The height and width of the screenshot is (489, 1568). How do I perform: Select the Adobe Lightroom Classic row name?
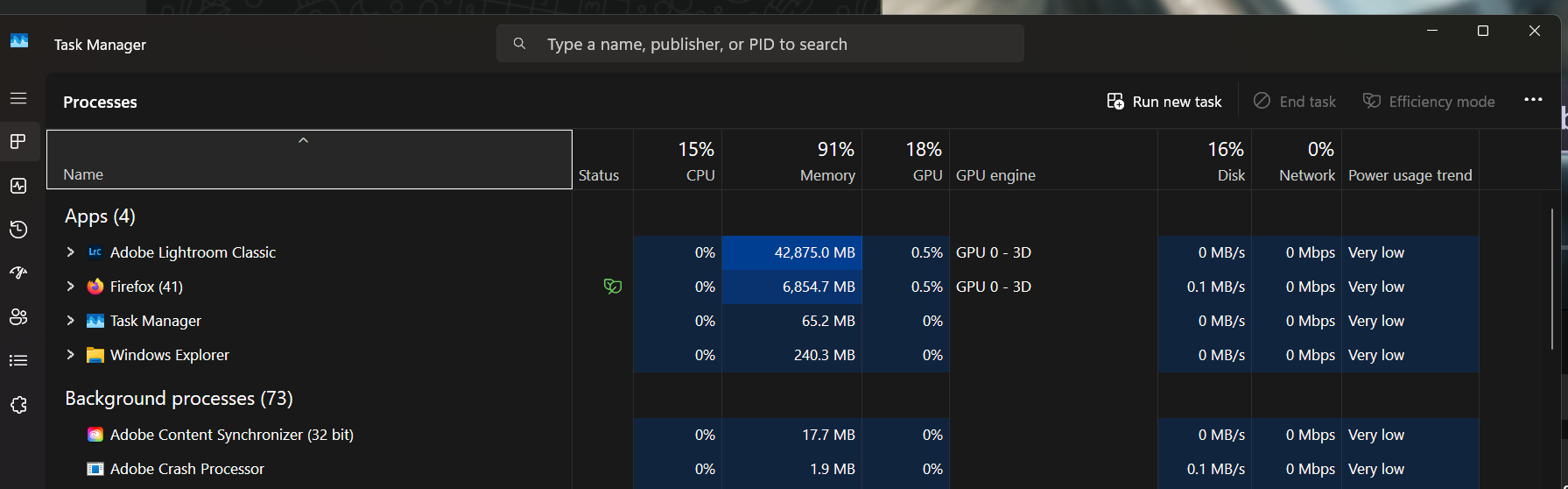193,252
